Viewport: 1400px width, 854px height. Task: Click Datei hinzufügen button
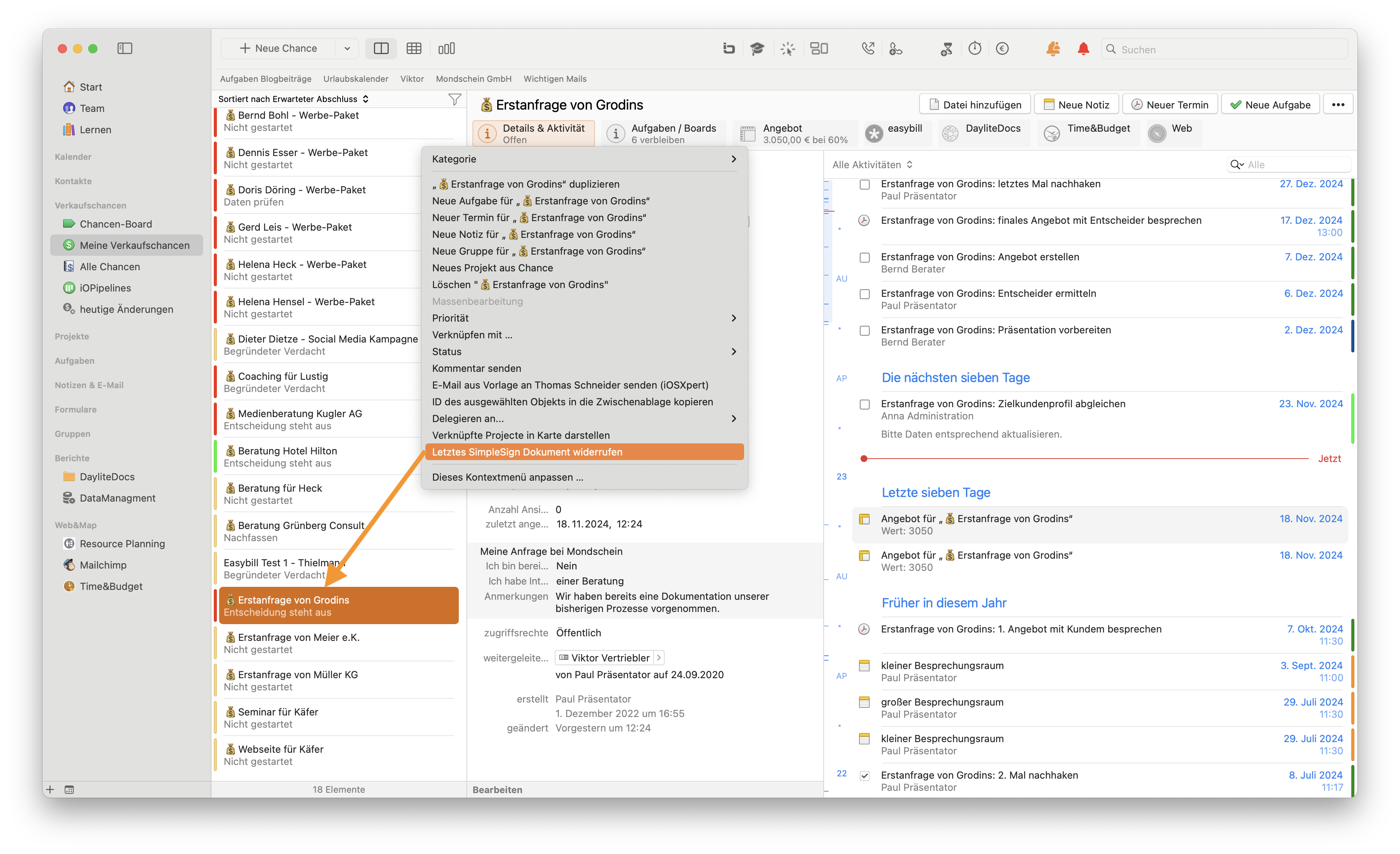[x=975, y=105]
